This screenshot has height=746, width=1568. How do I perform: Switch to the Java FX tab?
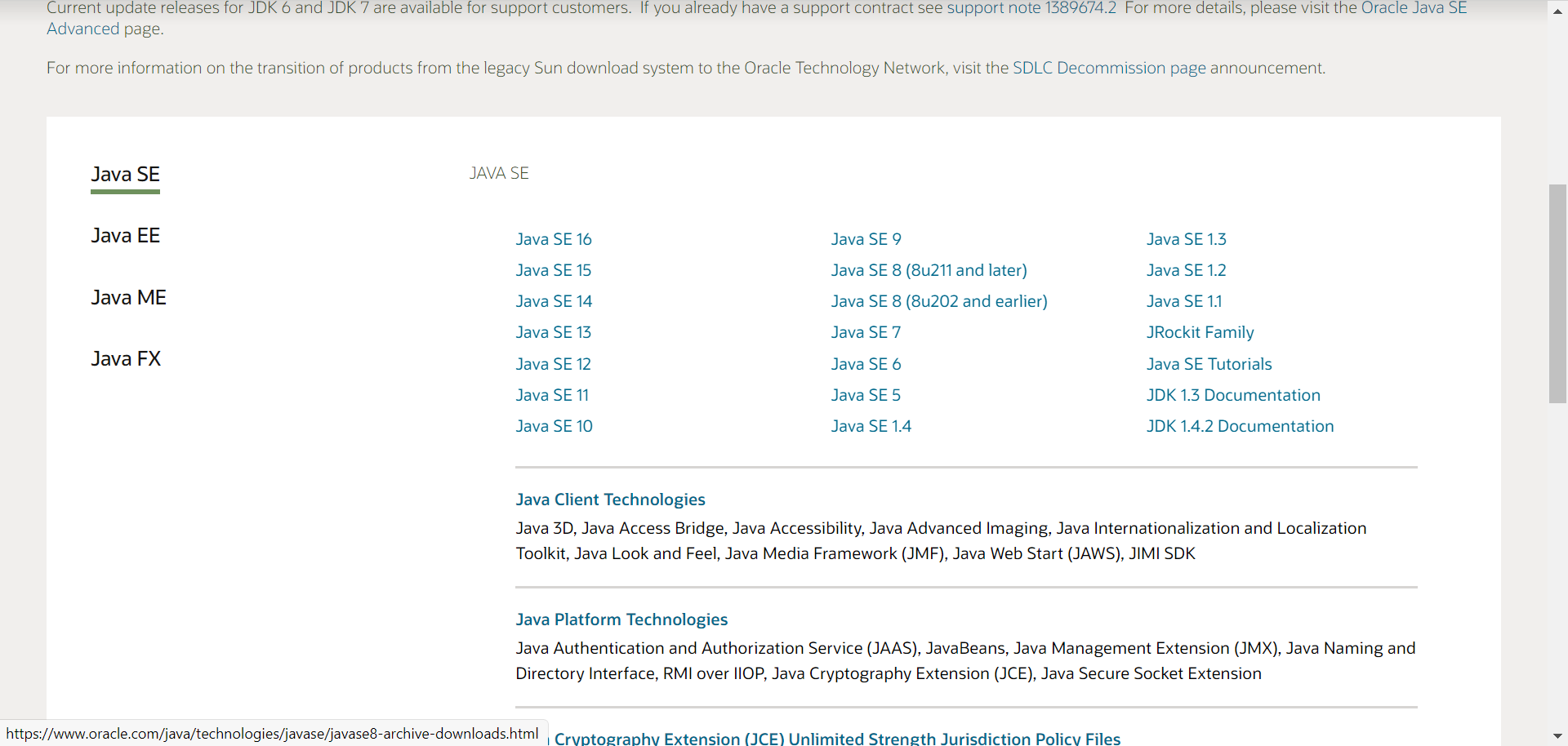click(126, 359)
